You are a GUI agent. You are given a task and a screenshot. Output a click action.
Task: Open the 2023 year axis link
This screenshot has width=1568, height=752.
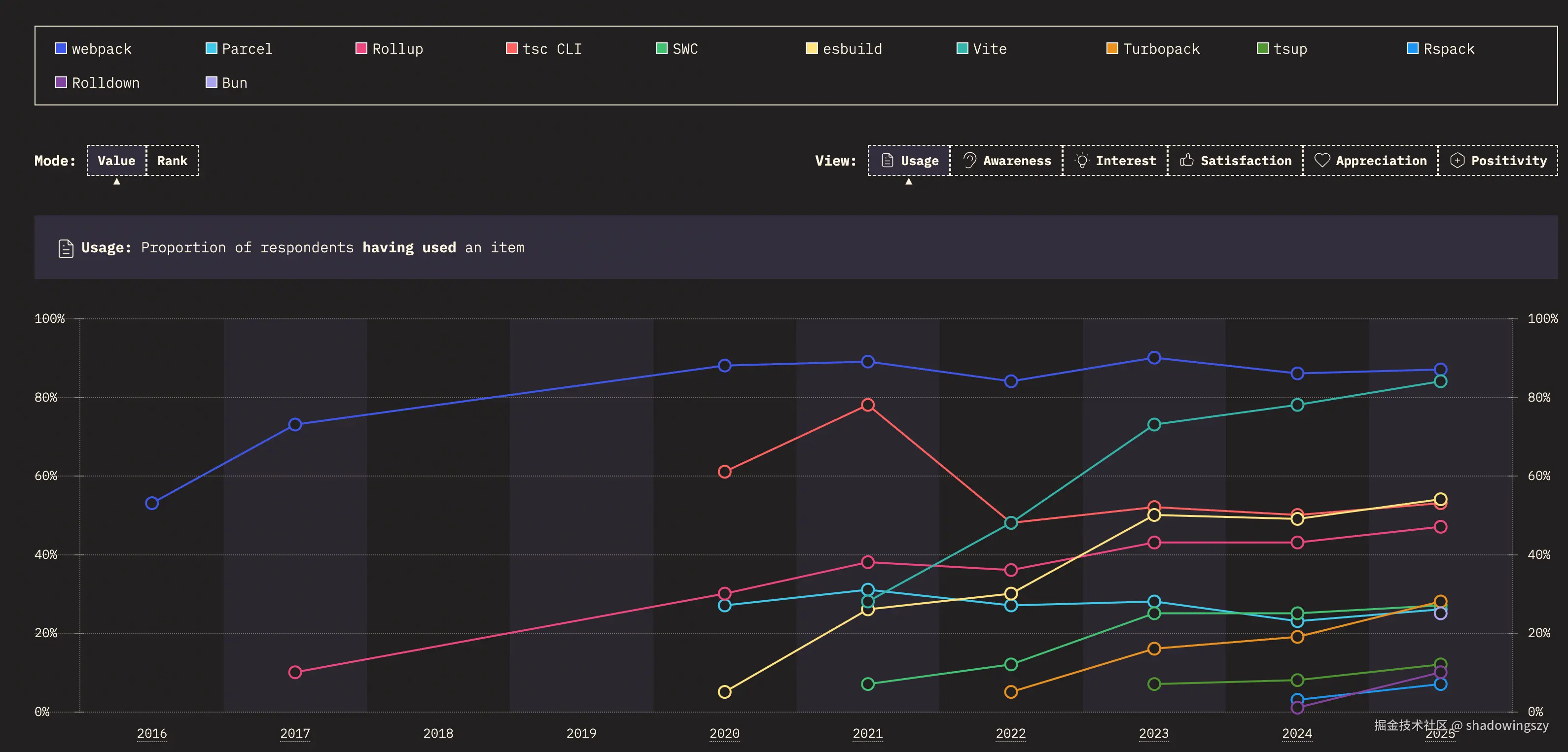pyautogui.click(x=1153, y=733)
